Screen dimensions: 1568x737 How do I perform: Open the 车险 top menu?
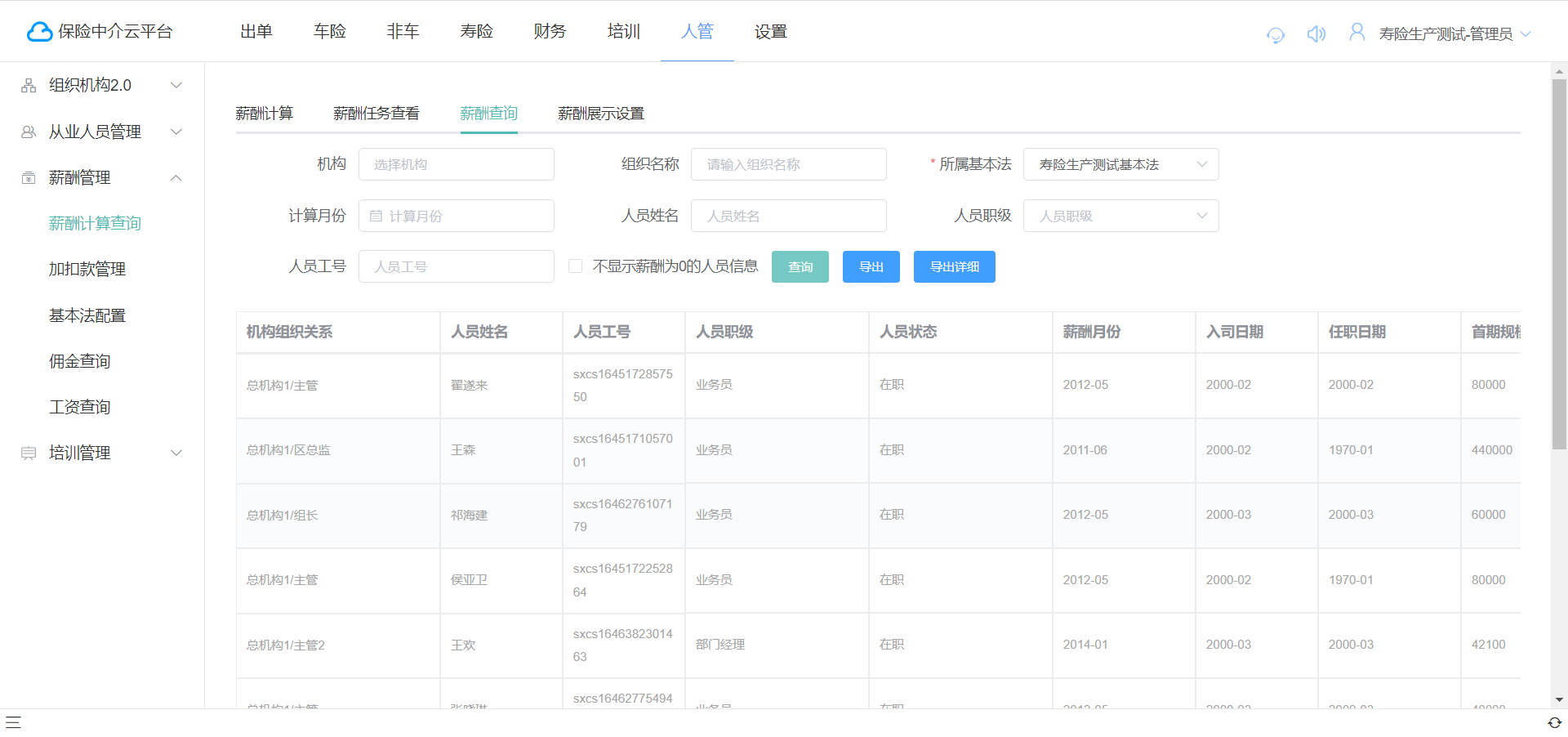click(x=330, y=31)
